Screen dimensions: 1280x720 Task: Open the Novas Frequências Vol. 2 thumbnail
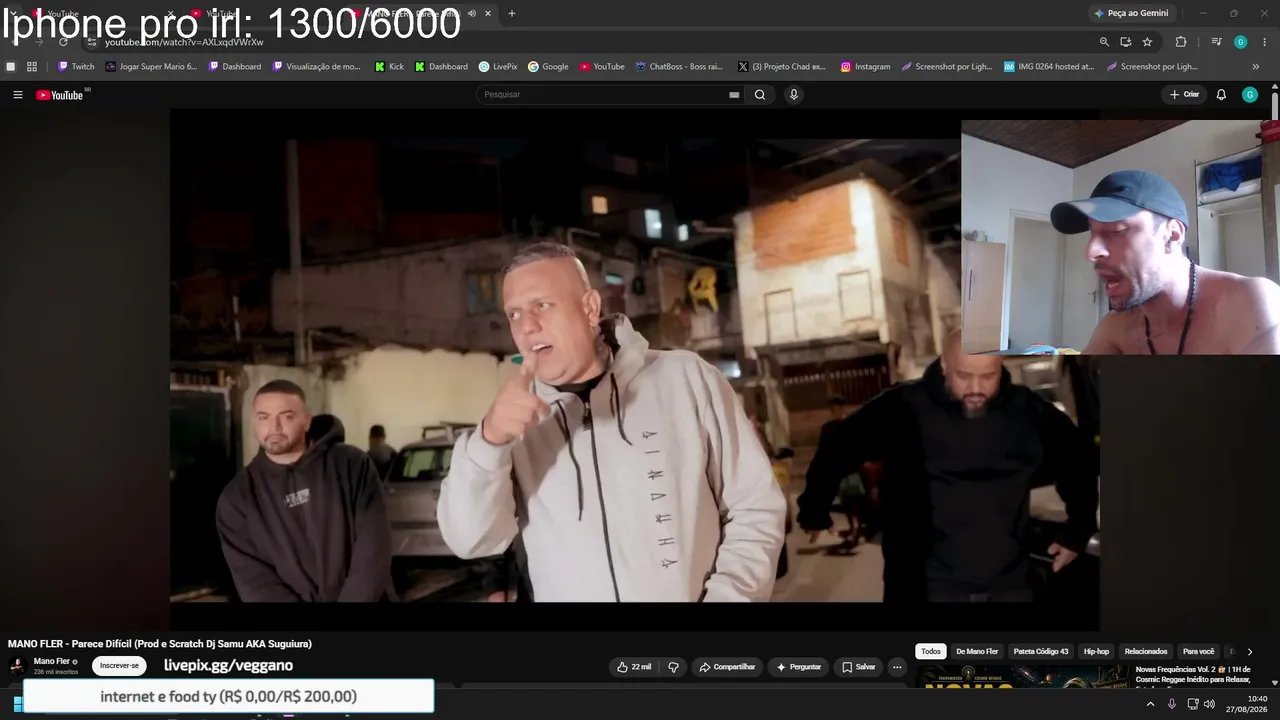(1022, 678)
